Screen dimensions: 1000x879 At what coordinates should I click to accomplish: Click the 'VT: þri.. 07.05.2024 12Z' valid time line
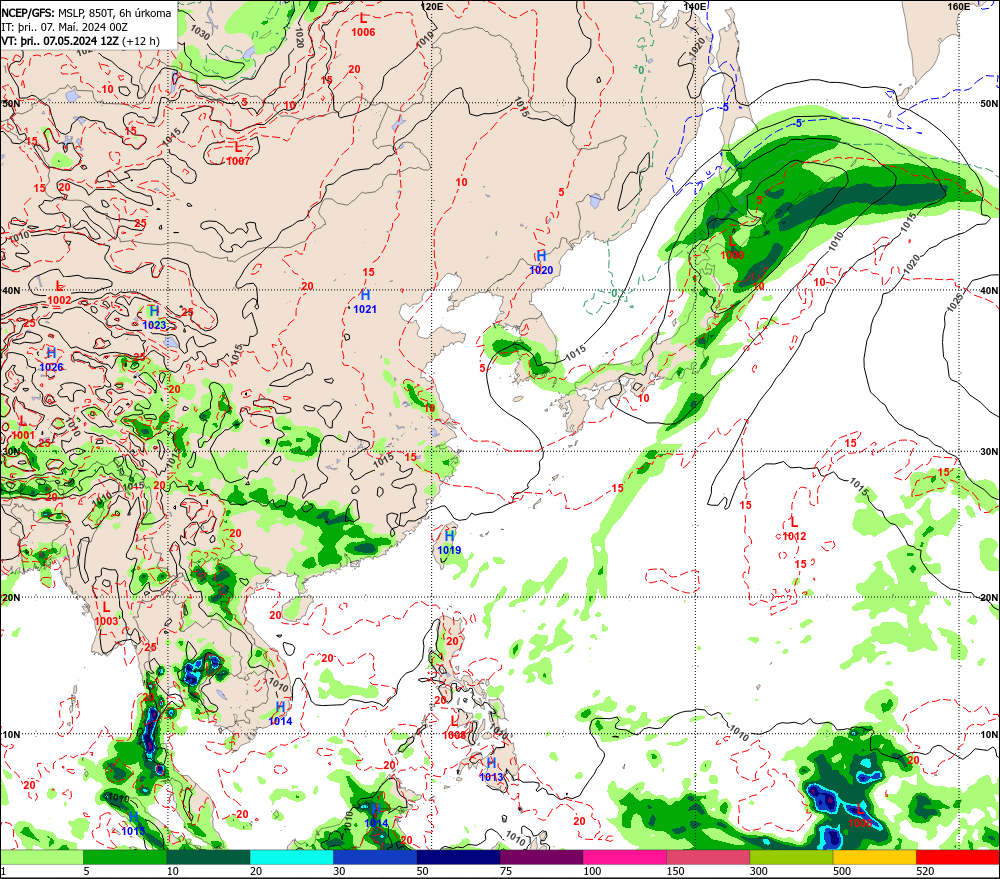pos(60,41)
